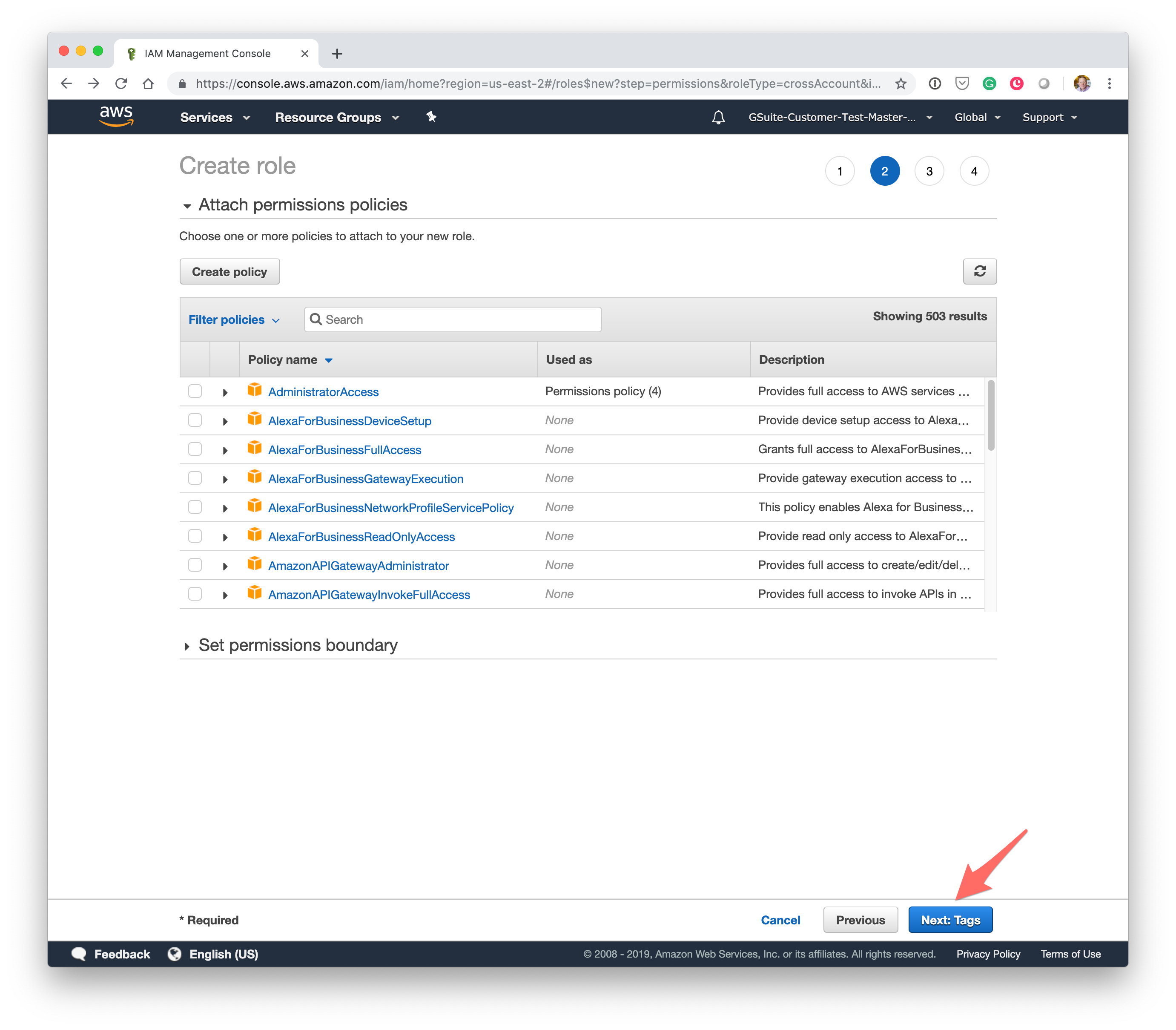Viewport: 1176px width, 1030px height.
Task: Reload the page with browser refresh icon
Action: tap(120, 84)
